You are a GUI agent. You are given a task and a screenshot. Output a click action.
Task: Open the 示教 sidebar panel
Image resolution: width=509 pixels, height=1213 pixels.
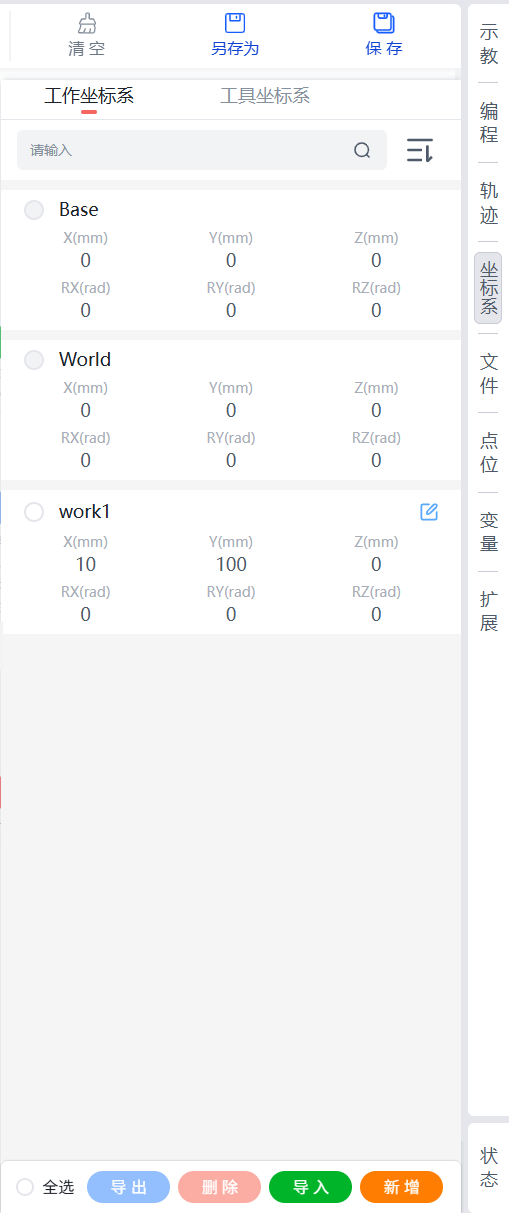(x=489, y=44)
